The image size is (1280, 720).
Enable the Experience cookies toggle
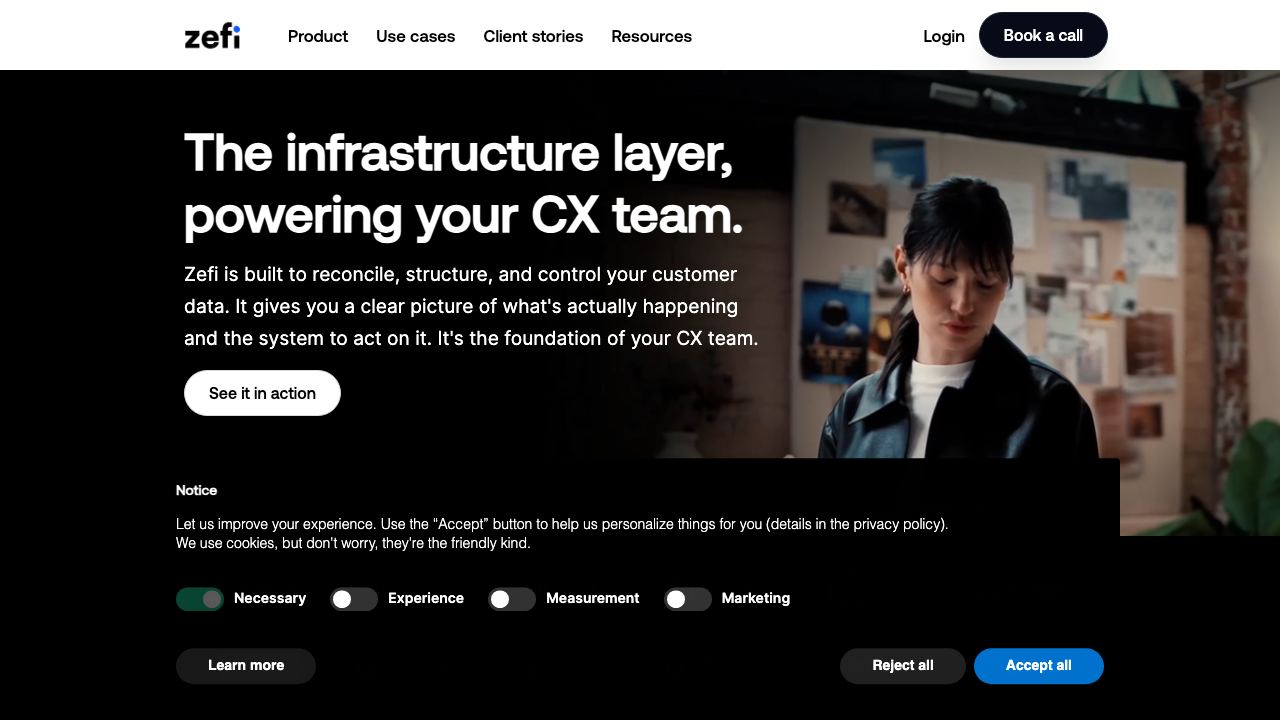[354, 599]
